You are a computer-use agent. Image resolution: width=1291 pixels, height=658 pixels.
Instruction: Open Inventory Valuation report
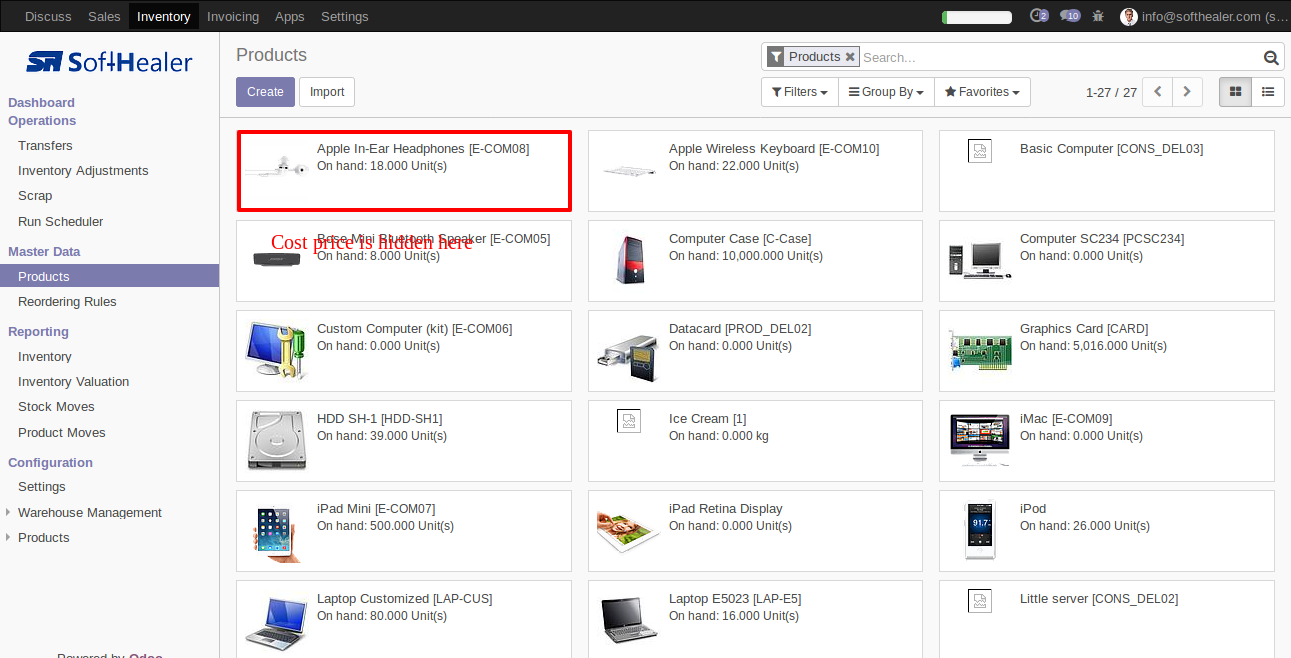(74, 381)
